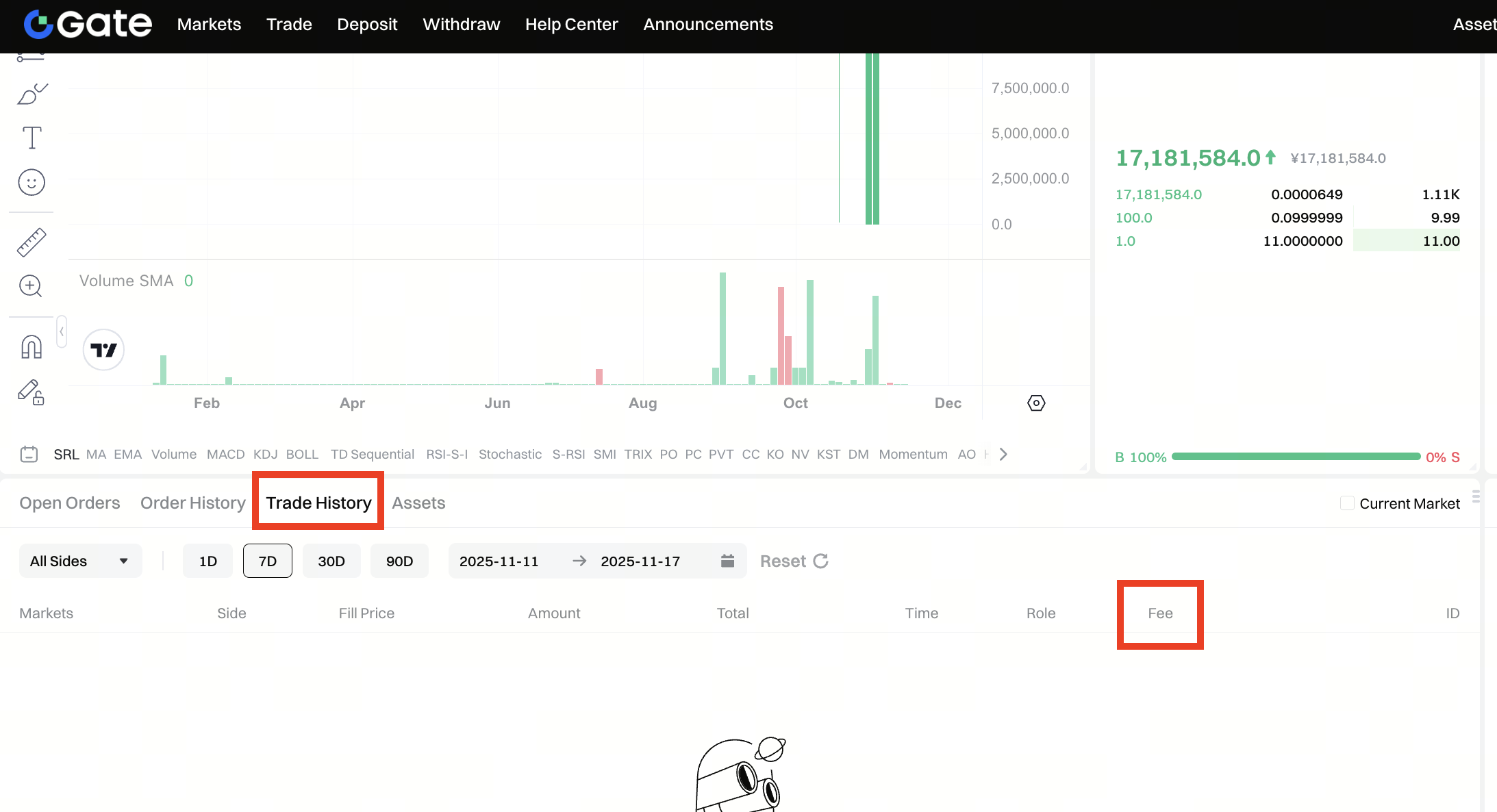
Task: Select the ruler measure tool
Action: (32, 242)
